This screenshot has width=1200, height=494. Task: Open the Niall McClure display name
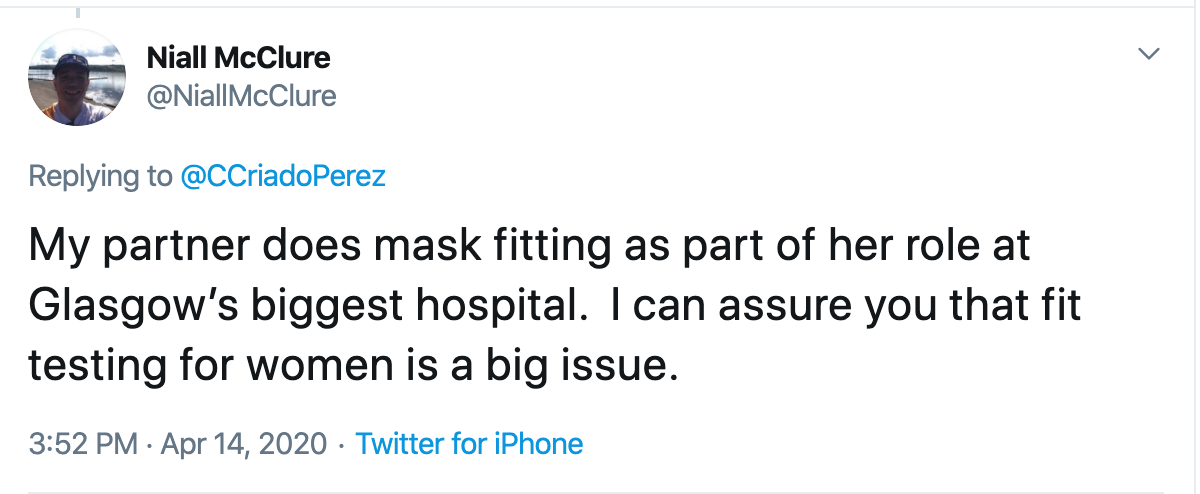pyautogui.click(x=238, y=58)
